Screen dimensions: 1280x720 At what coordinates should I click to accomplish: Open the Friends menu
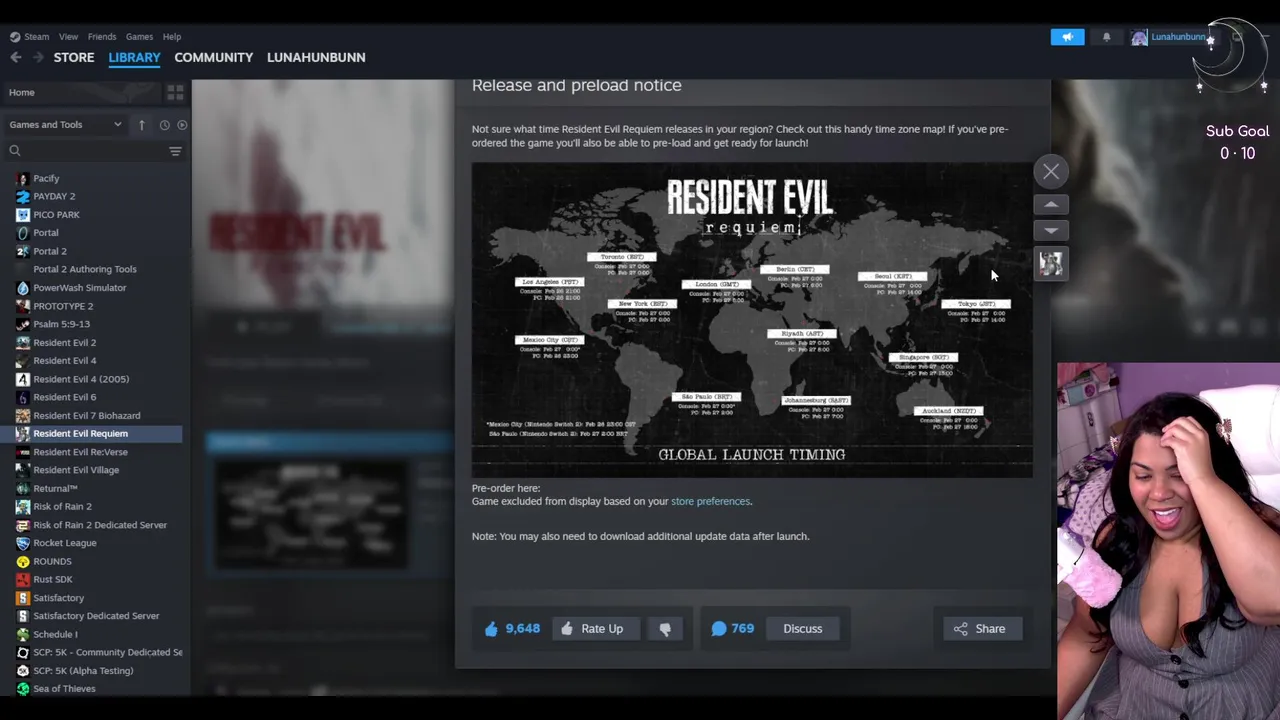pos(102,37)
